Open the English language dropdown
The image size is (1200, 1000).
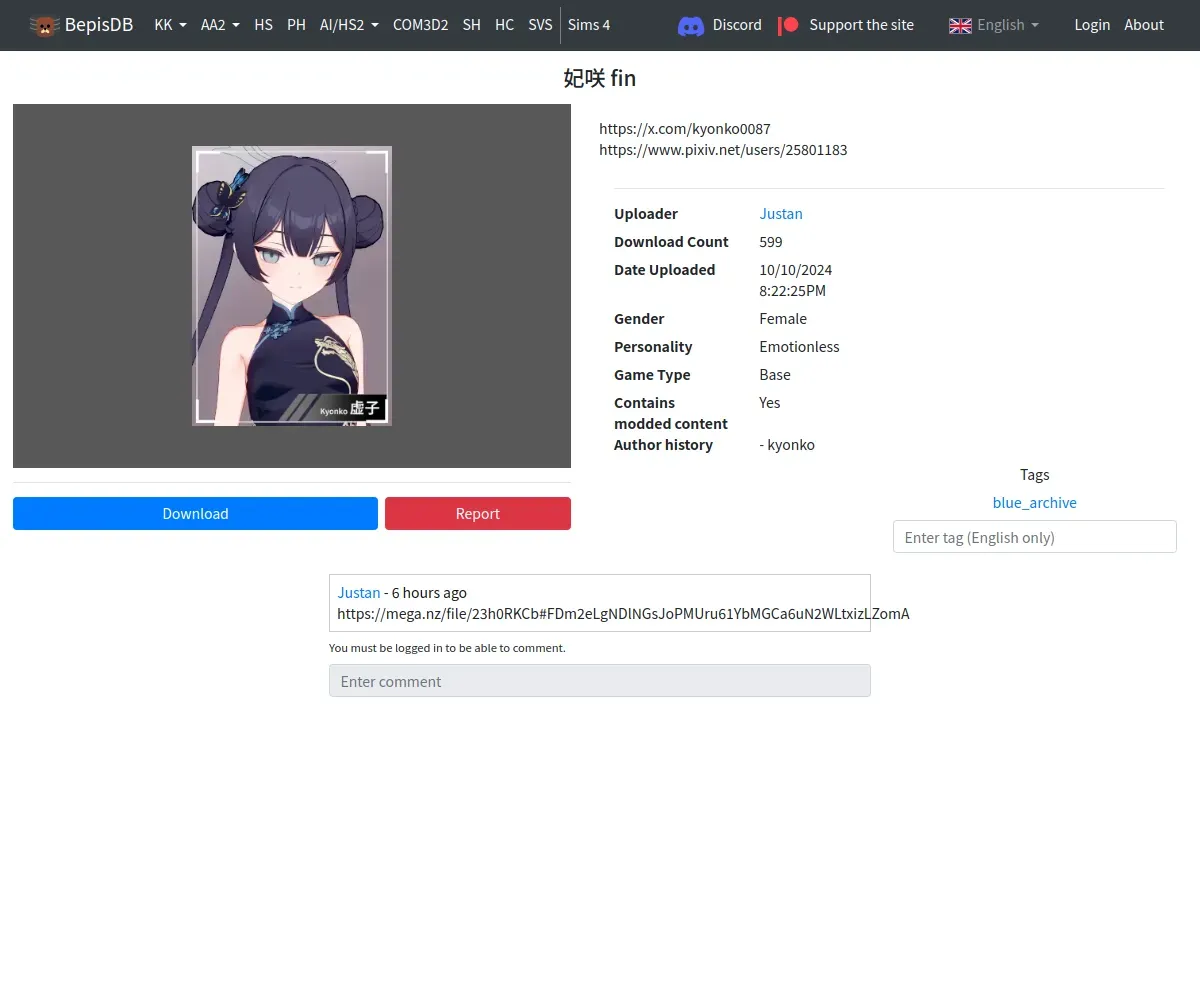click(x=1007, y=25)
